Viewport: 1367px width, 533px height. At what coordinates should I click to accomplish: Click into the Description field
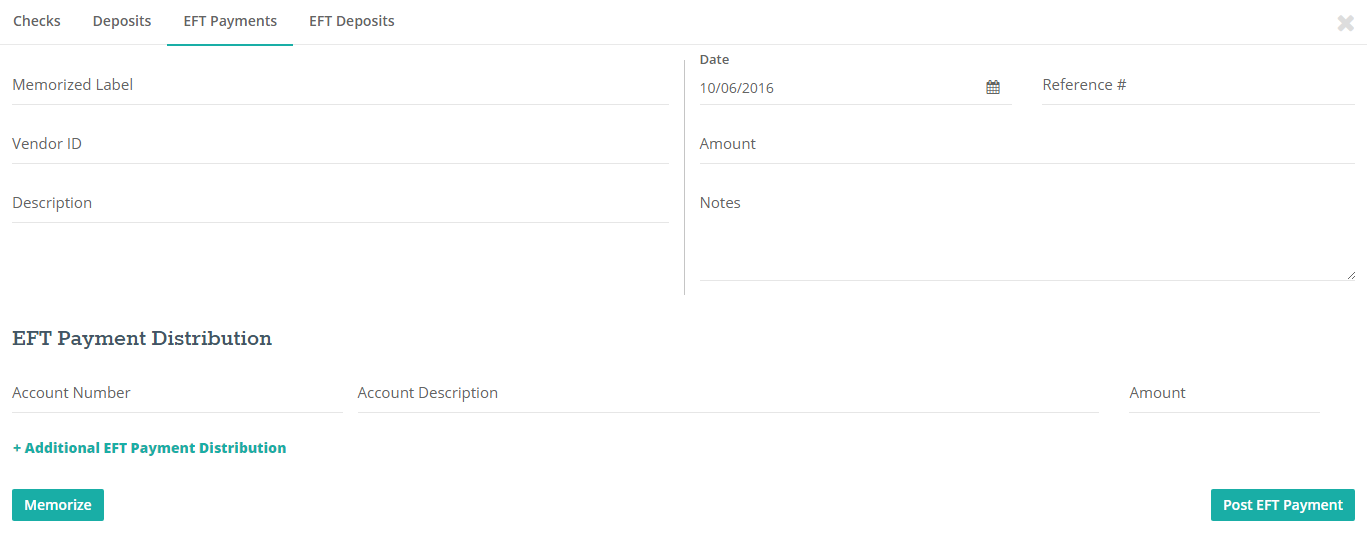tap(340, 204)
